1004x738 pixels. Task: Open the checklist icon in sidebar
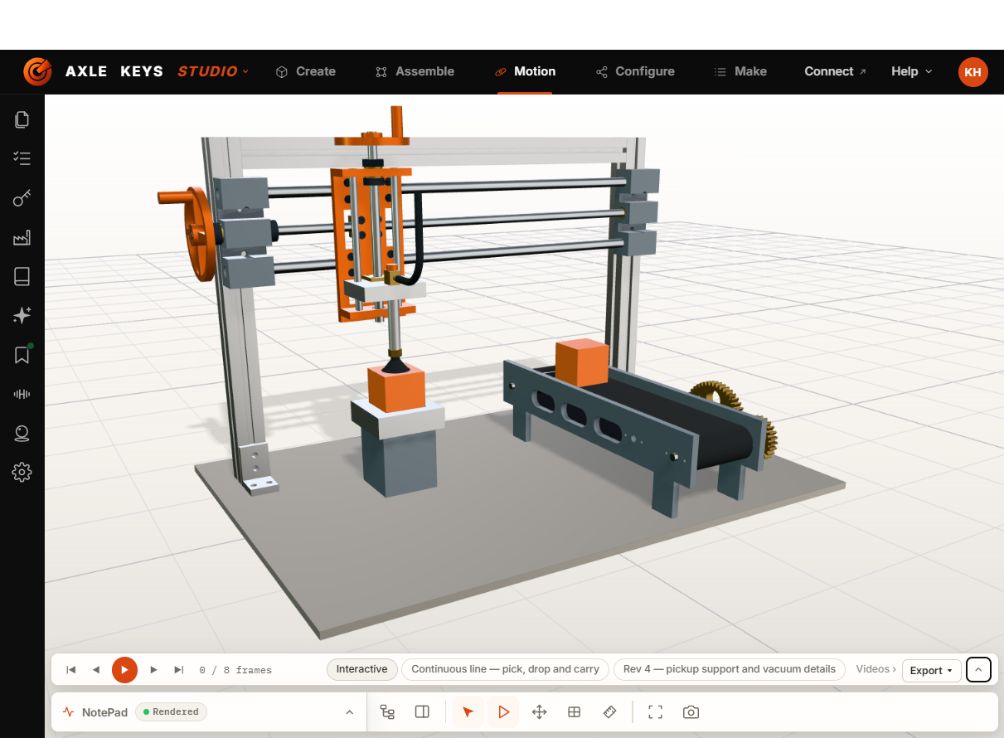[22, 158]
